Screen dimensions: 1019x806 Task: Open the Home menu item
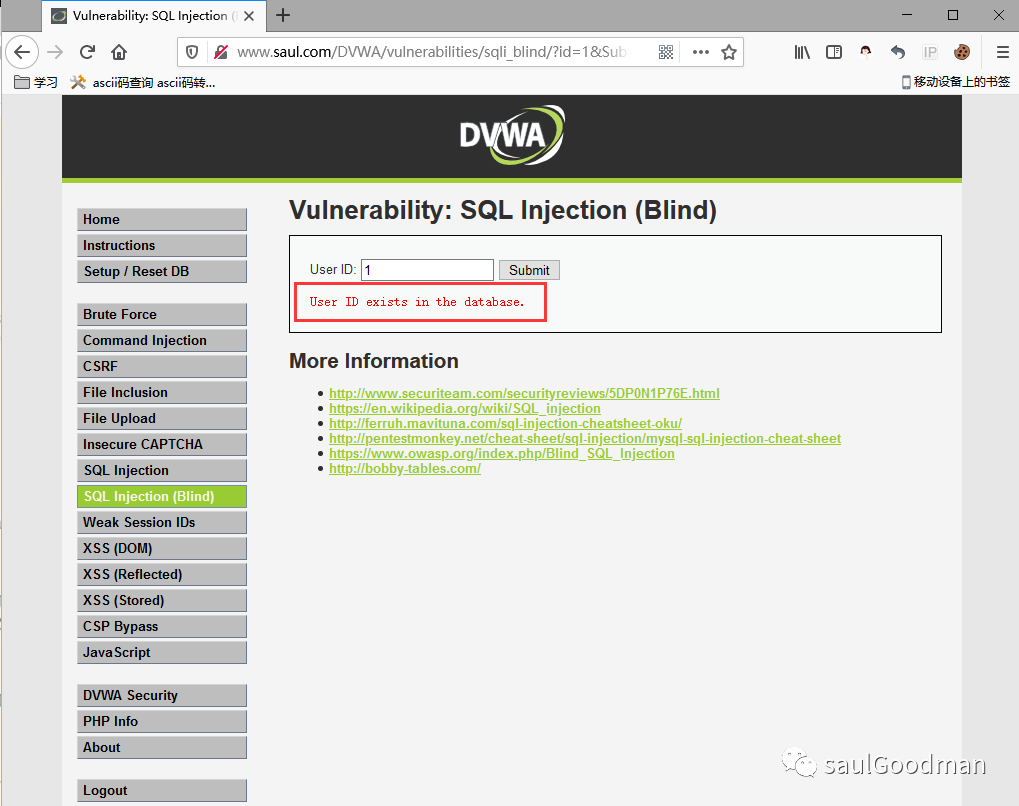click(x=162, y=219)
